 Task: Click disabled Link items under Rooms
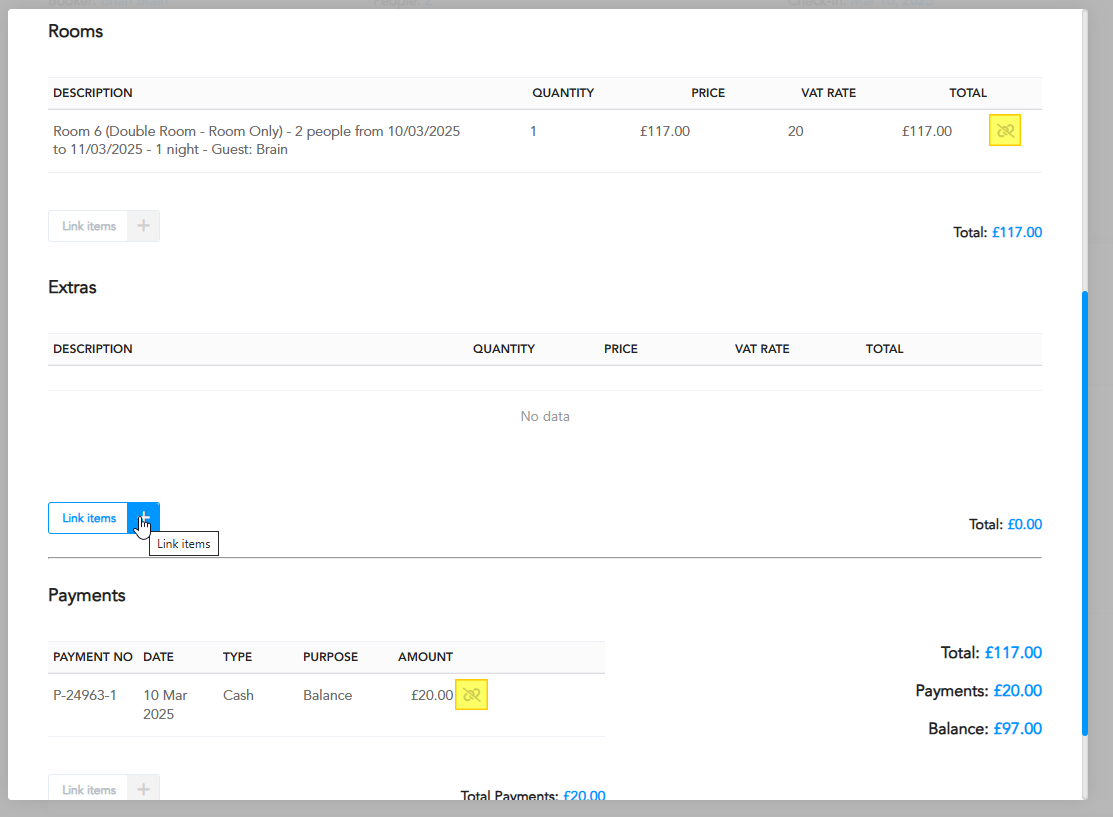(x=89, y=226)
